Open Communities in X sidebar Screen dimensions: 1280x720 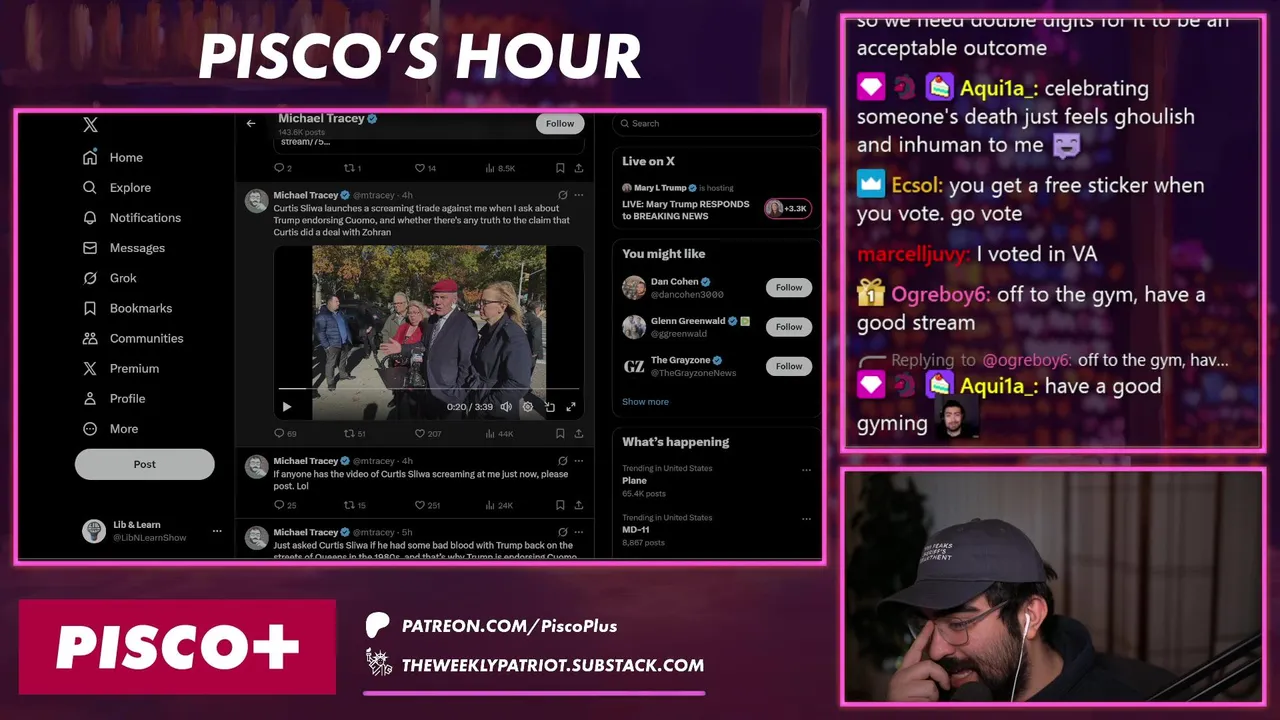(133, 338)
